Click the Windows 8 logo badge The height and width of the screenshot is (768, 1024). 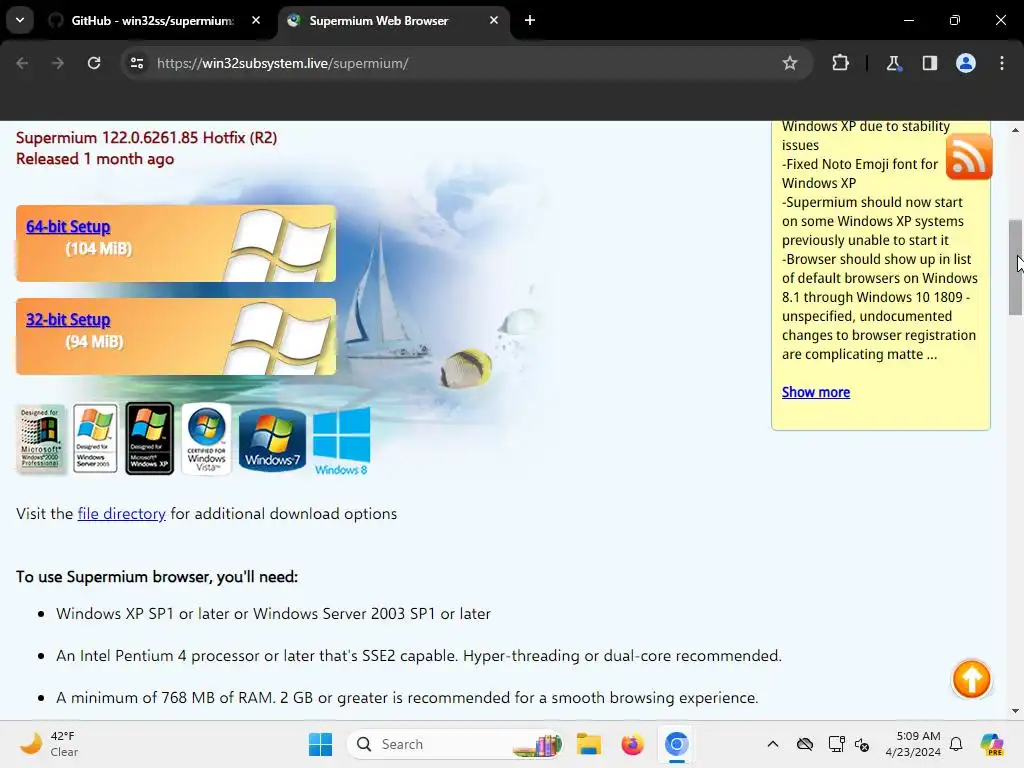click(342, 441)
